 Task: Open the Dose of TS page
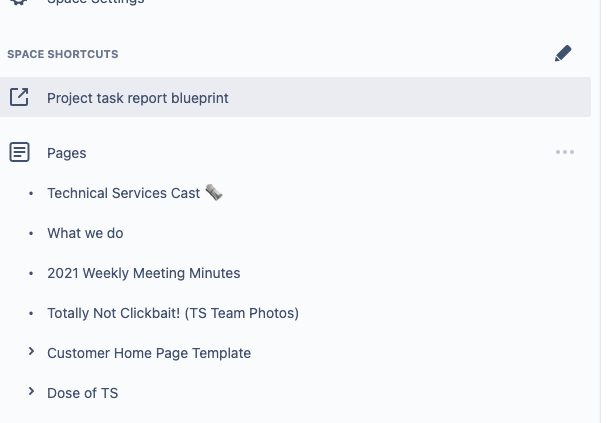coord(82,393)
